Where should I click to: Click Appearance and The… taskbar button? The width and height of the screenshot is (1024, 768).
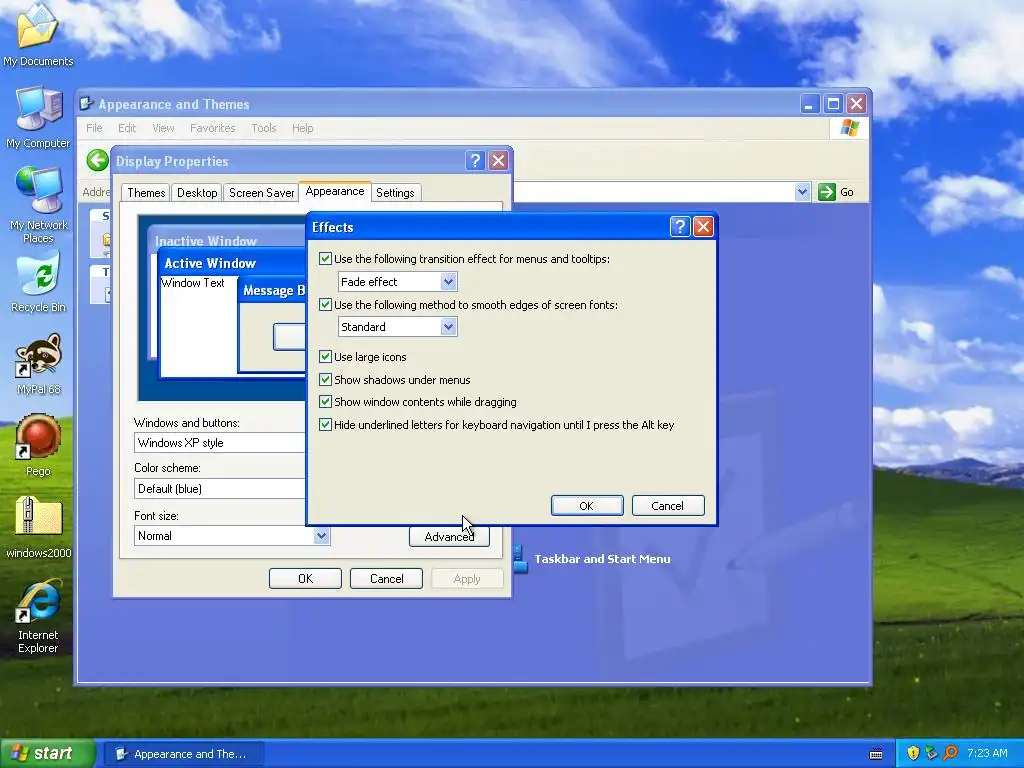[184, 754]
